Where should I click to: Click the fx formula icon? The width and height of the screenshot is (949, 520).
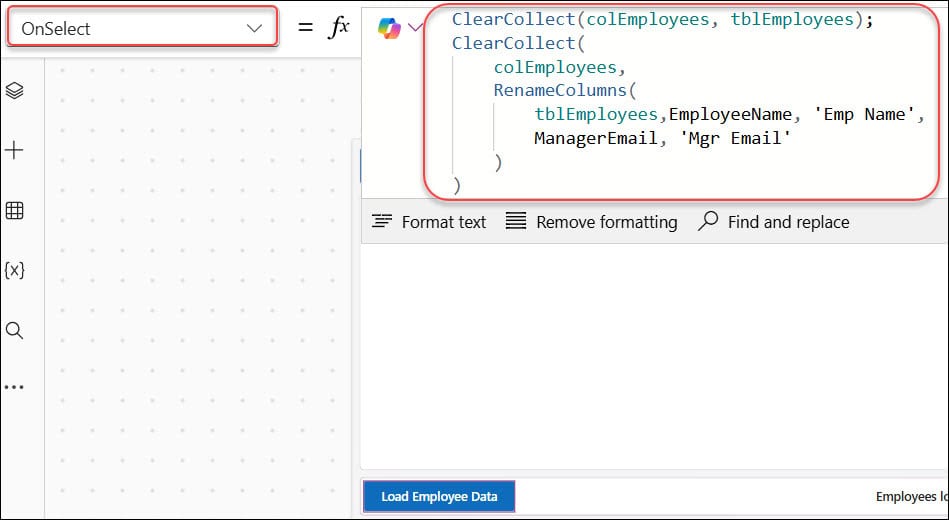tap(338, 28)
